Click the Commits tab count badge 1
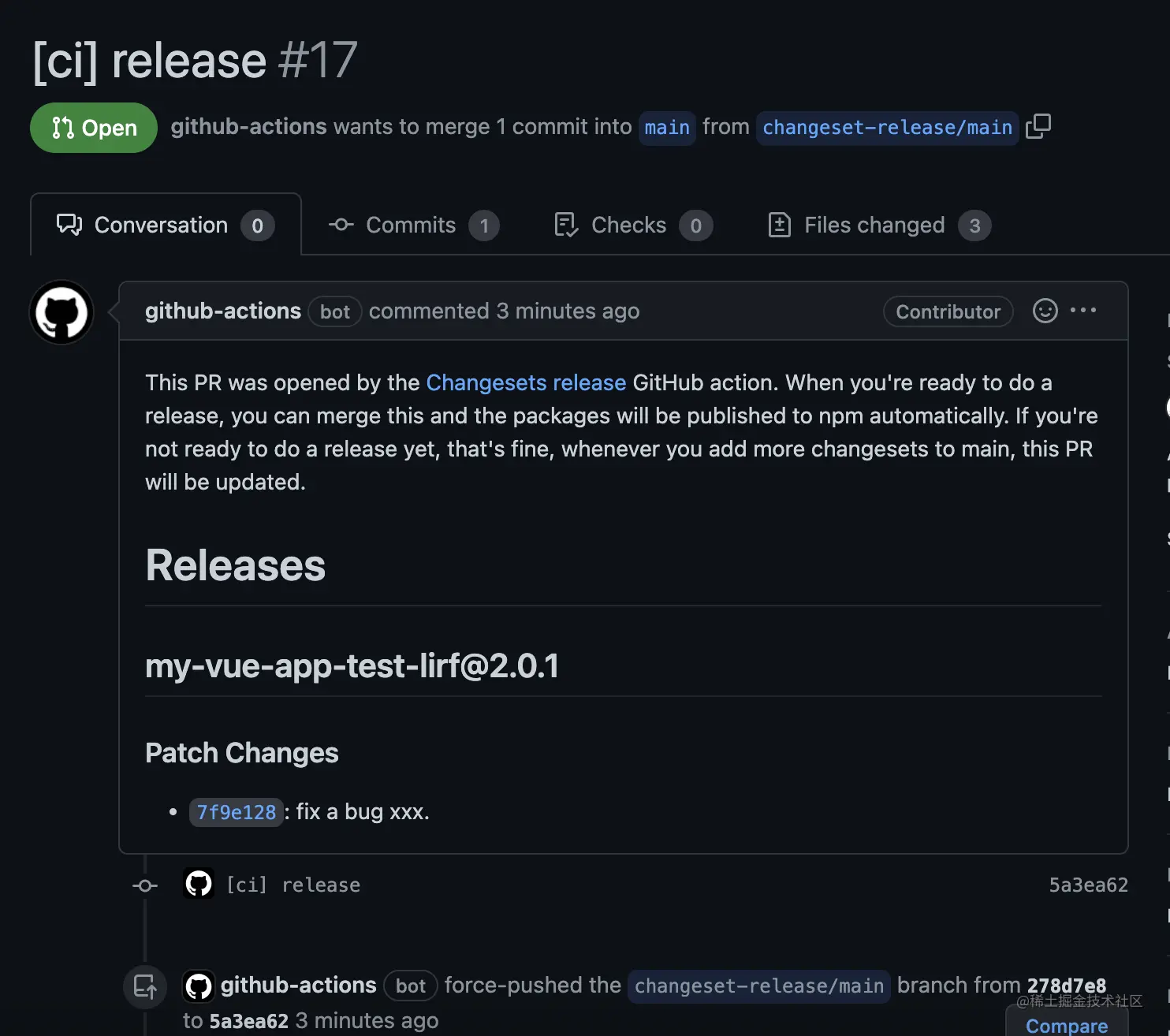The height and width of the screenshot is (1036, 1170). click(x=484, y=226)
